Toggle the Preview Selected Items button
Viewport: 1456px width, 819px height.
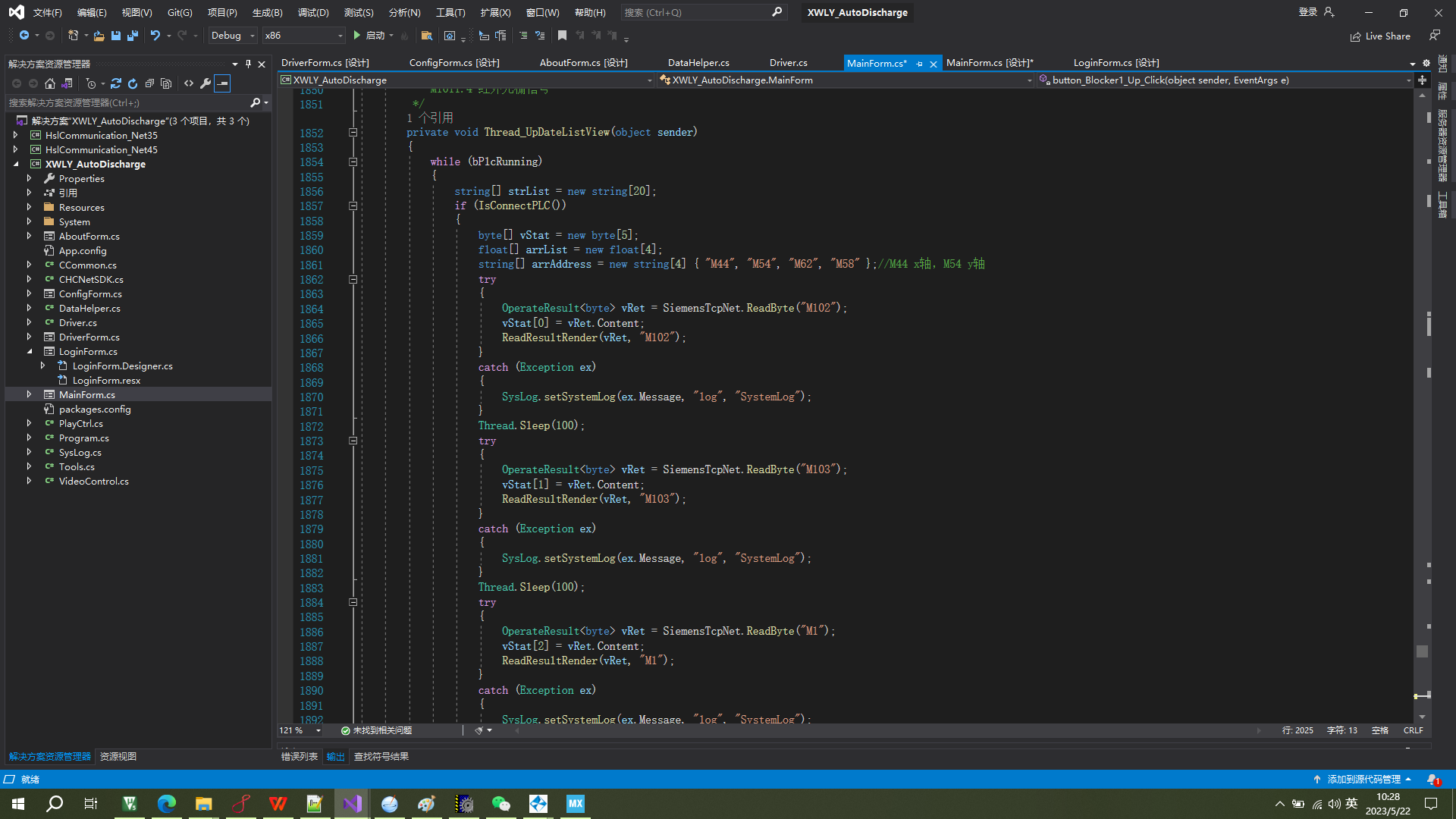tap(222, 83)
